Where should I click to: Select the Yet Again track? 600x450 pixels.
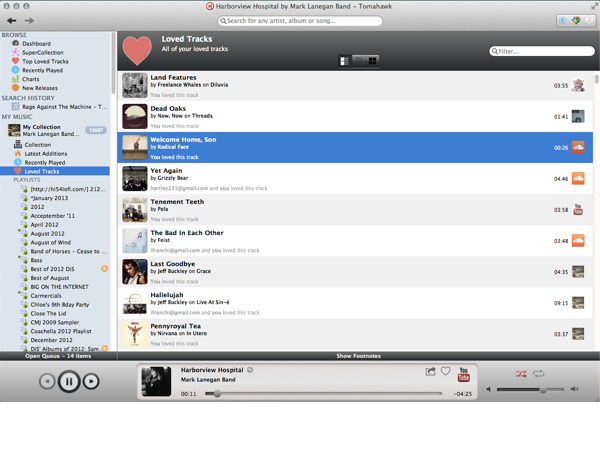point(355,179)
